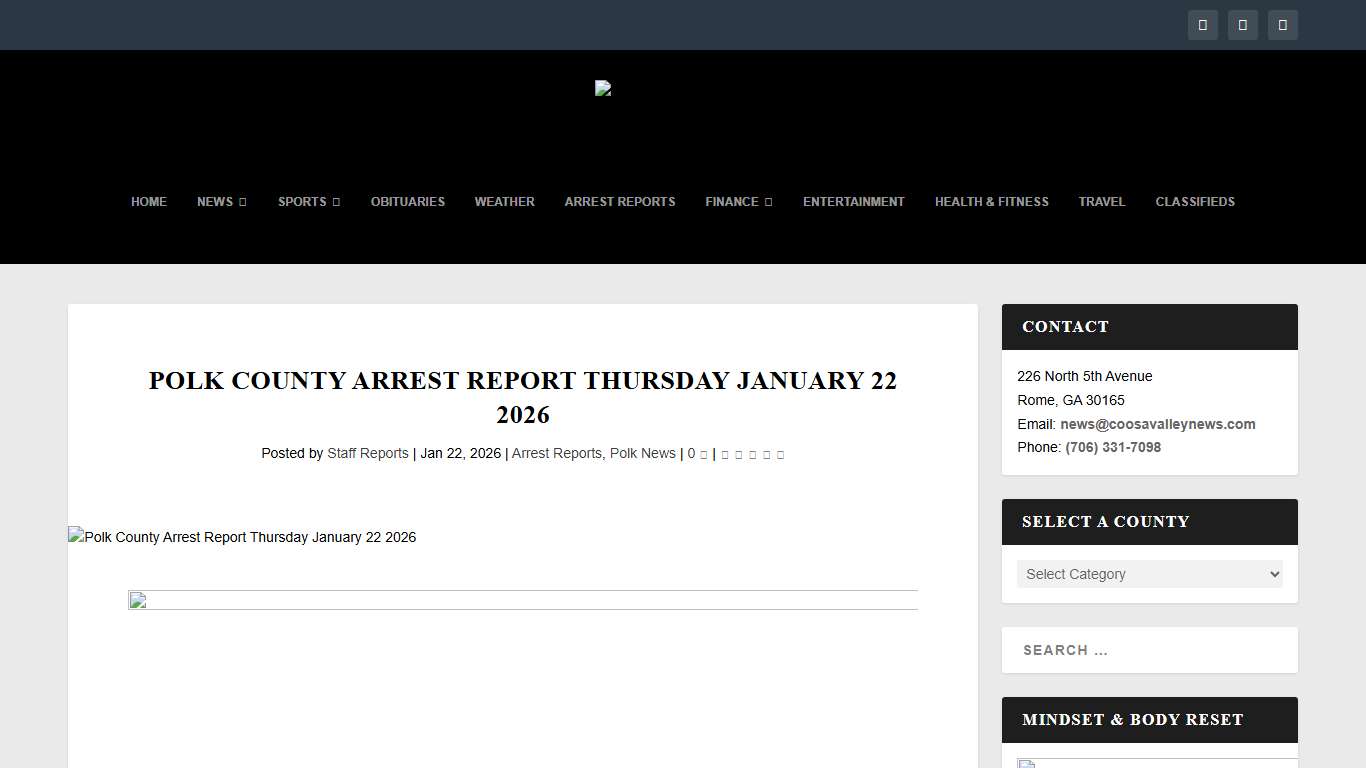Screen dimensions: 1366x768
Task: Click the rightmost social icon in the top bar
Action: 1283,25
